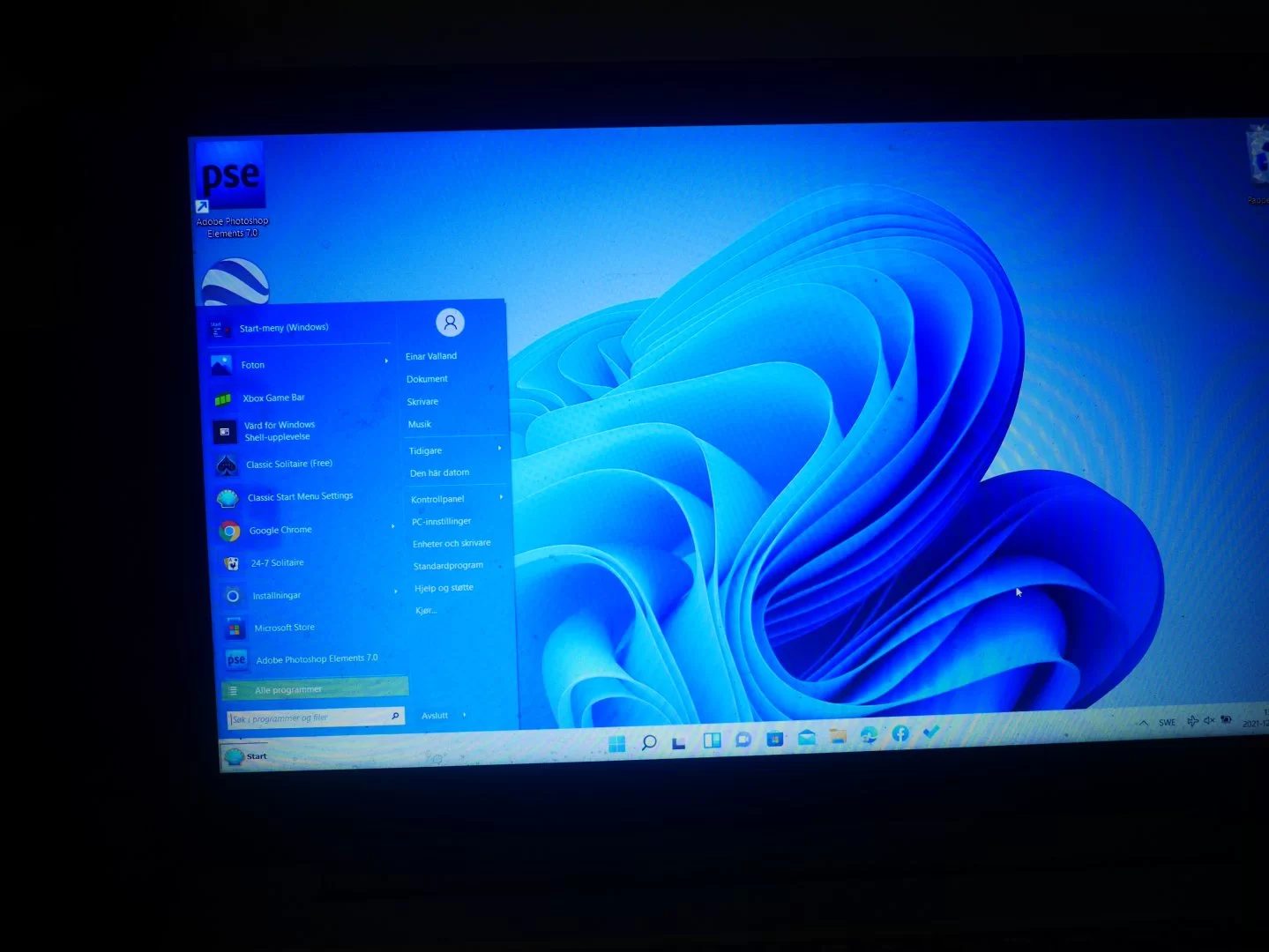This screenshot has height=952, width=1269.
Task: Click the user account picture icon
Action: (450, 323)
